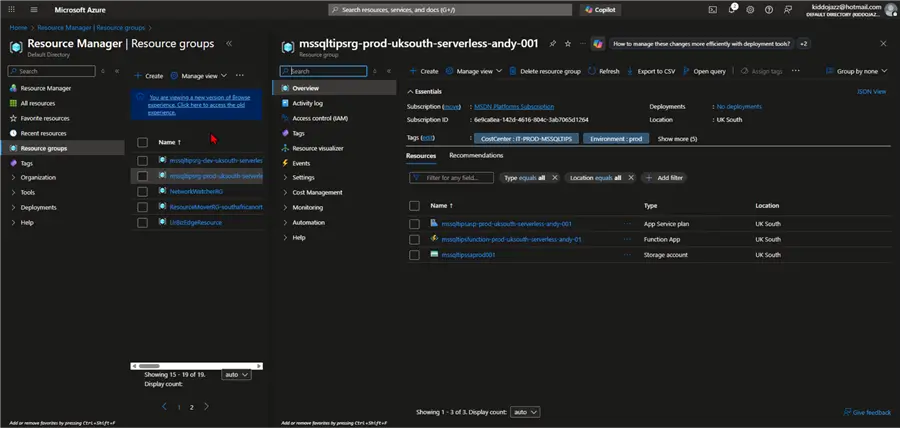The image size is (900, 428).
Task: Click Export to CSV
Action: (651, 71)
